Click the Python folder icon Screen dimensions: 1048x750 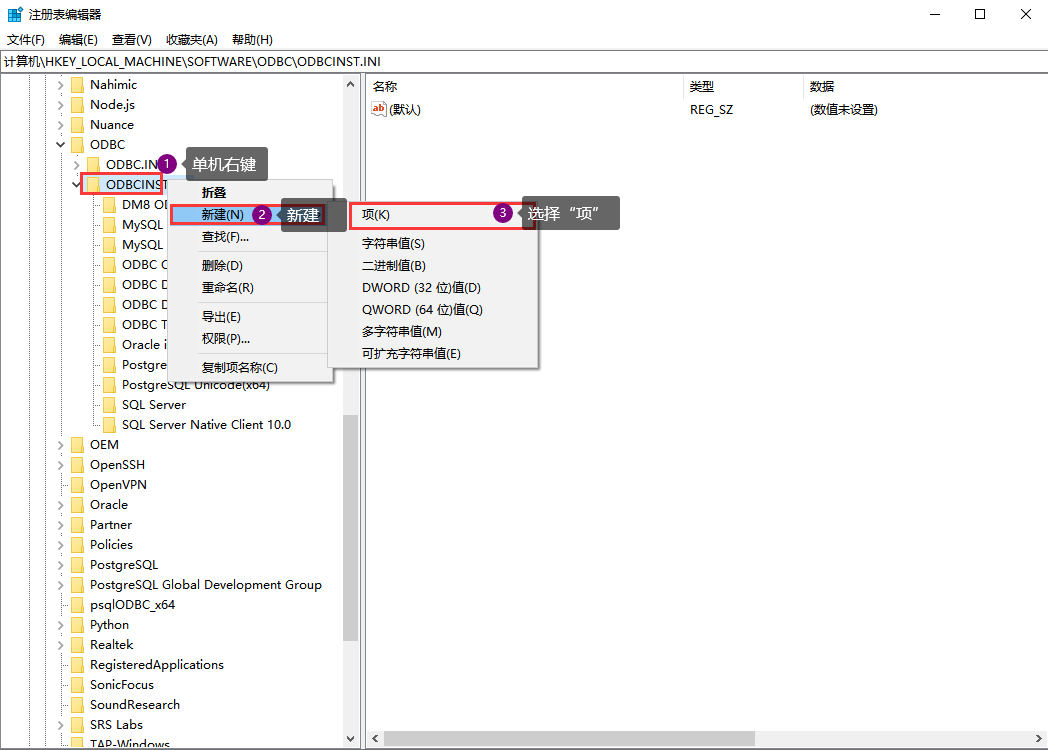78,626
